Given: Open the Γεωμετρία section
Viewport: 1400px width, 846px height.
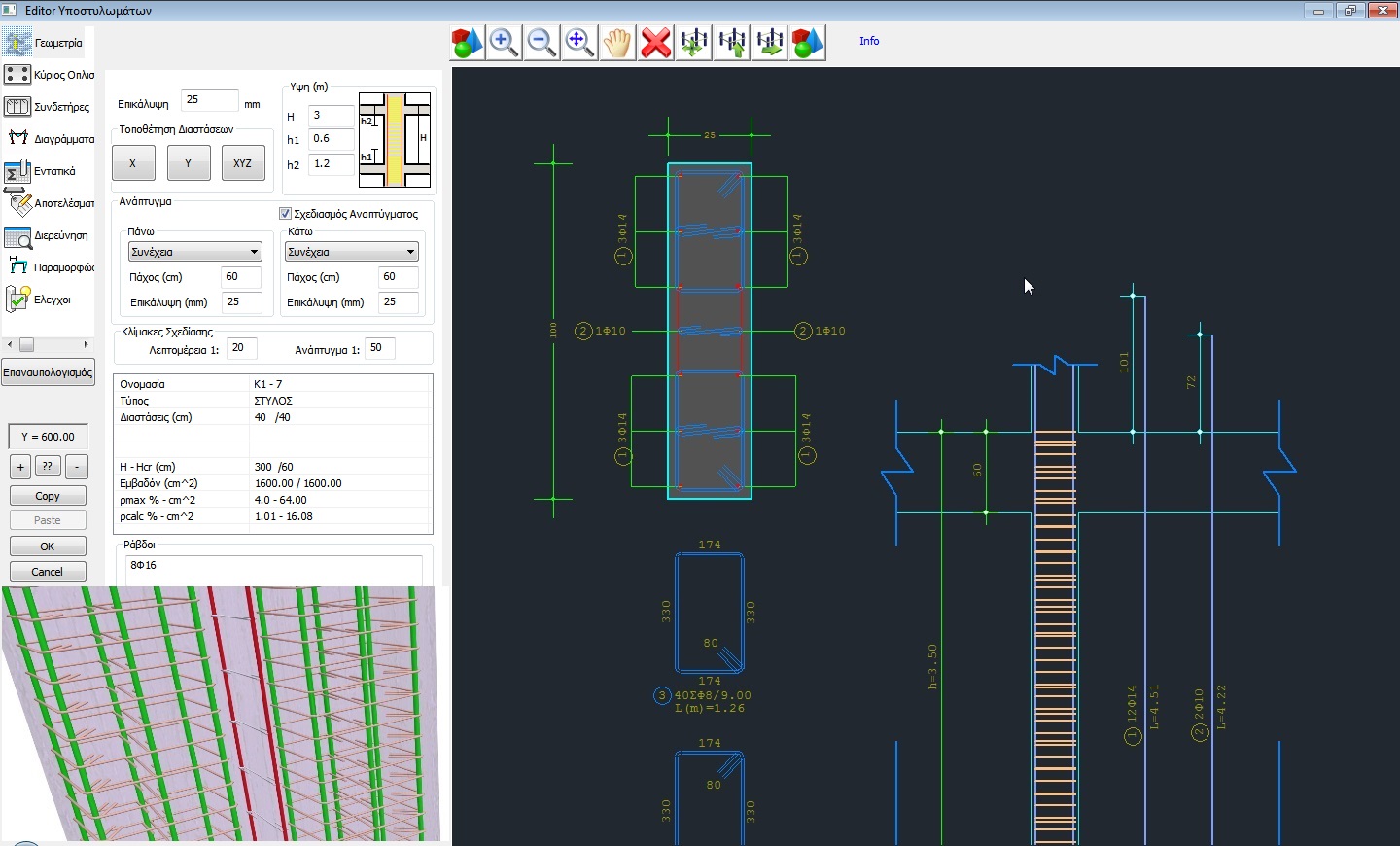Looking at the screenshot, I should click(48, 43).
